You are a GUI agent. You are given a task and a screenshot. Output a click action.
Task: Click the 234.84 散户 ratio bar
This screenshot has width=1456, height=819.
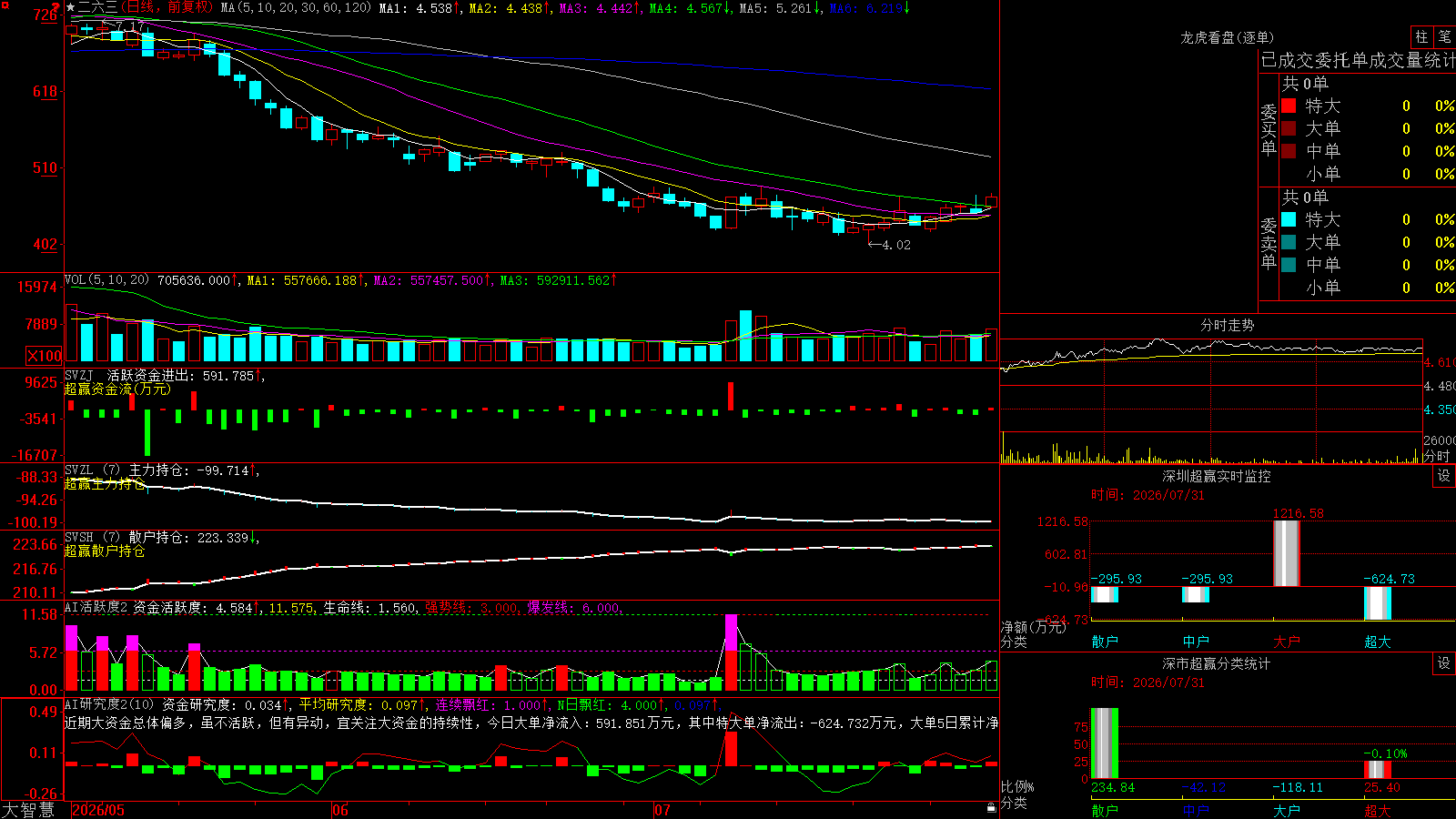[x=1105, y=743]
